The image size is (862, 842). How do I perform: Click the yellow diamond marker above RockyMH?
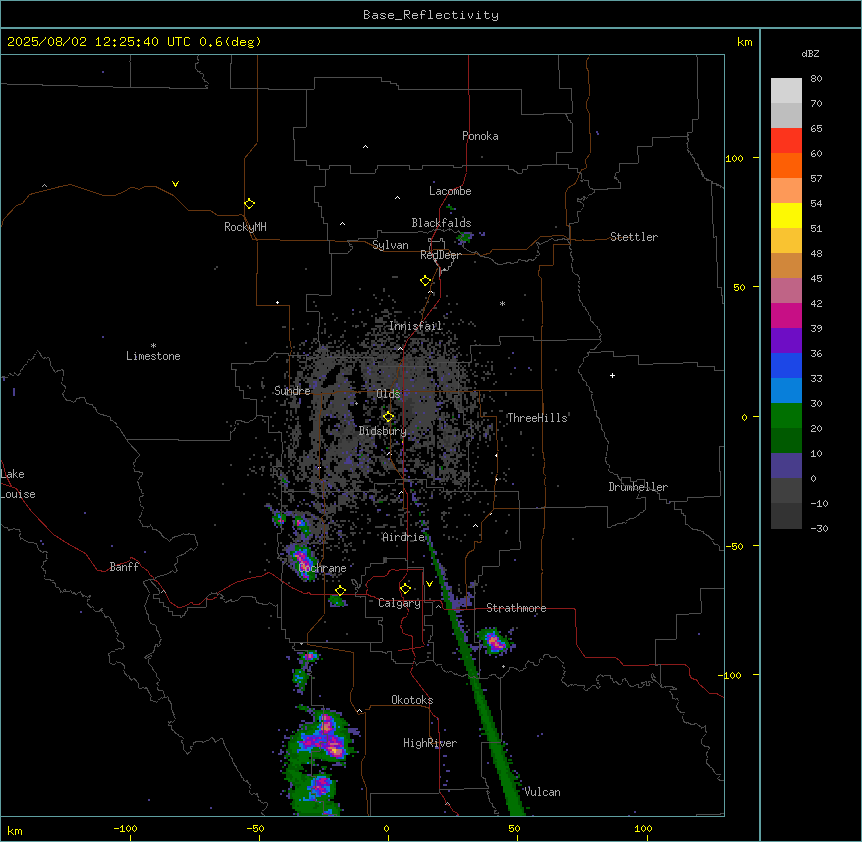pyautogui.click(x=249, y=203)
